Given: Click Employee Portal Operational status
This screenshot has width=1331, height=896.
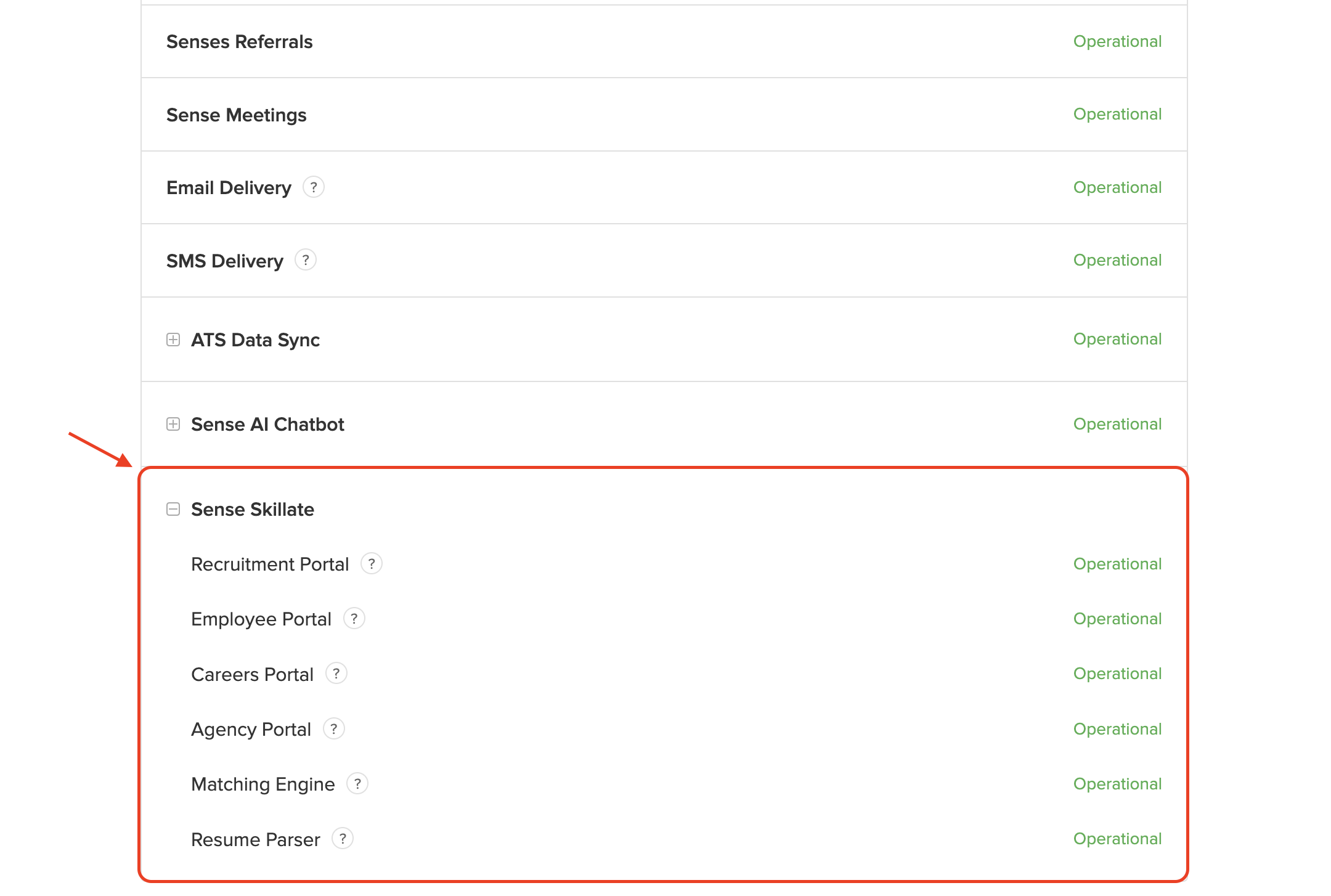Looking at the screenshot, I should [x=1117, y=619].
